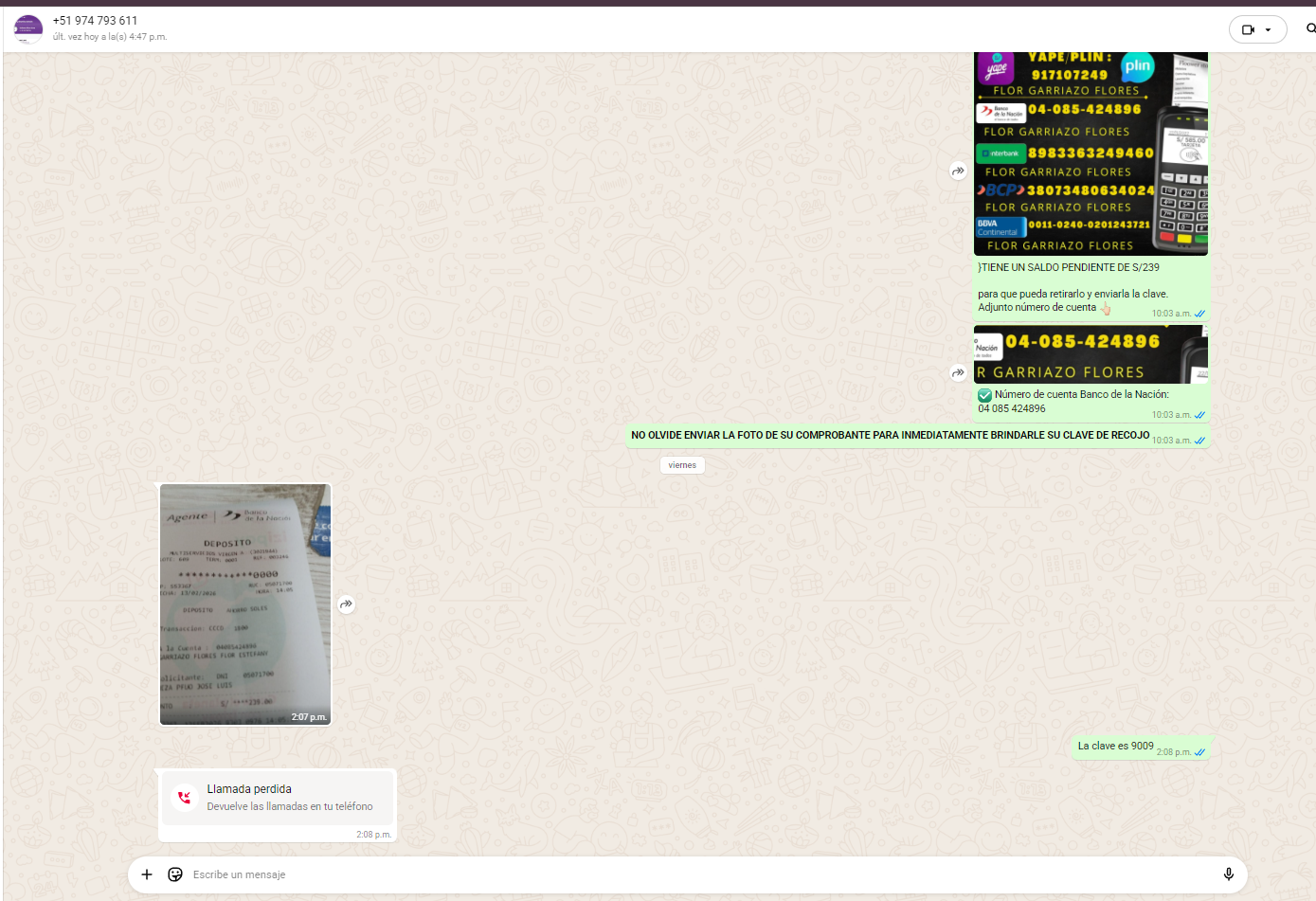1316x901 pixels.
Task: Open the emoji and sticker picker
Action: pos(175,874)
